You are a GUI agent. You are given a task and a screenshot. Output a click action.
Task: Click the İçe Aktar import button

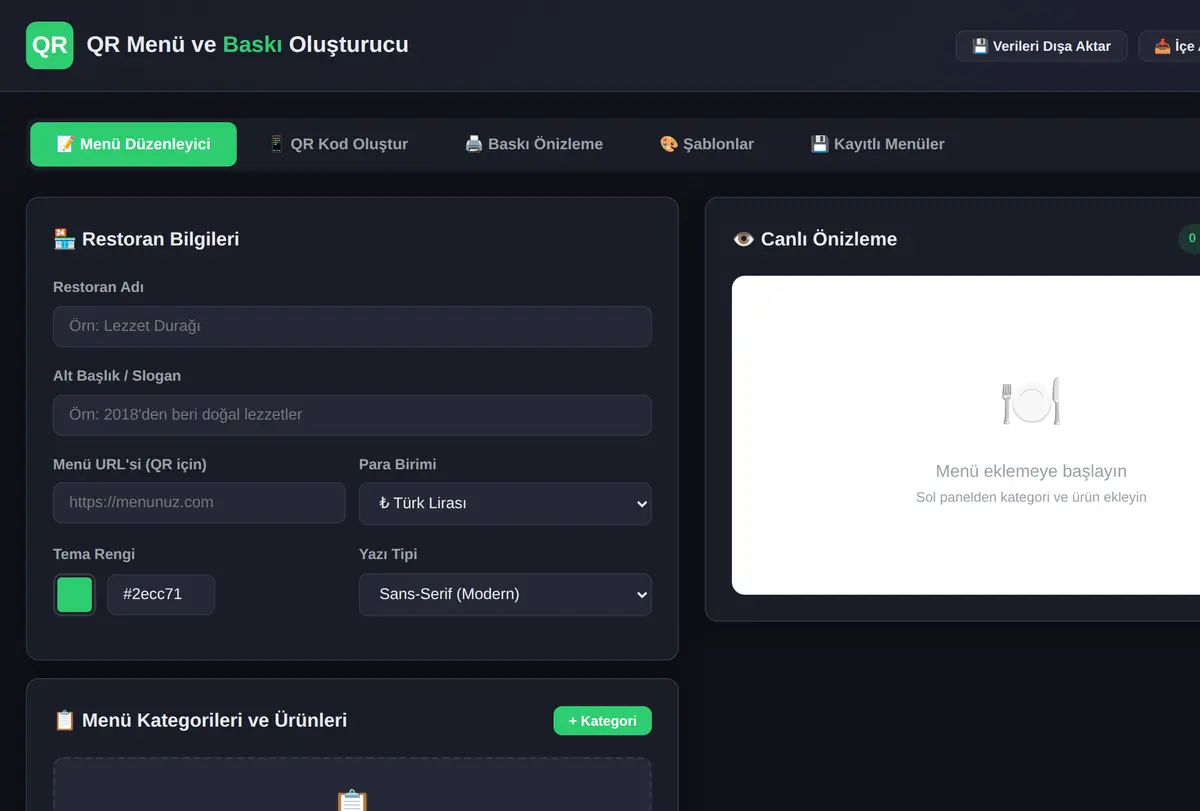pyautogui.click(x=1170, y=46)
